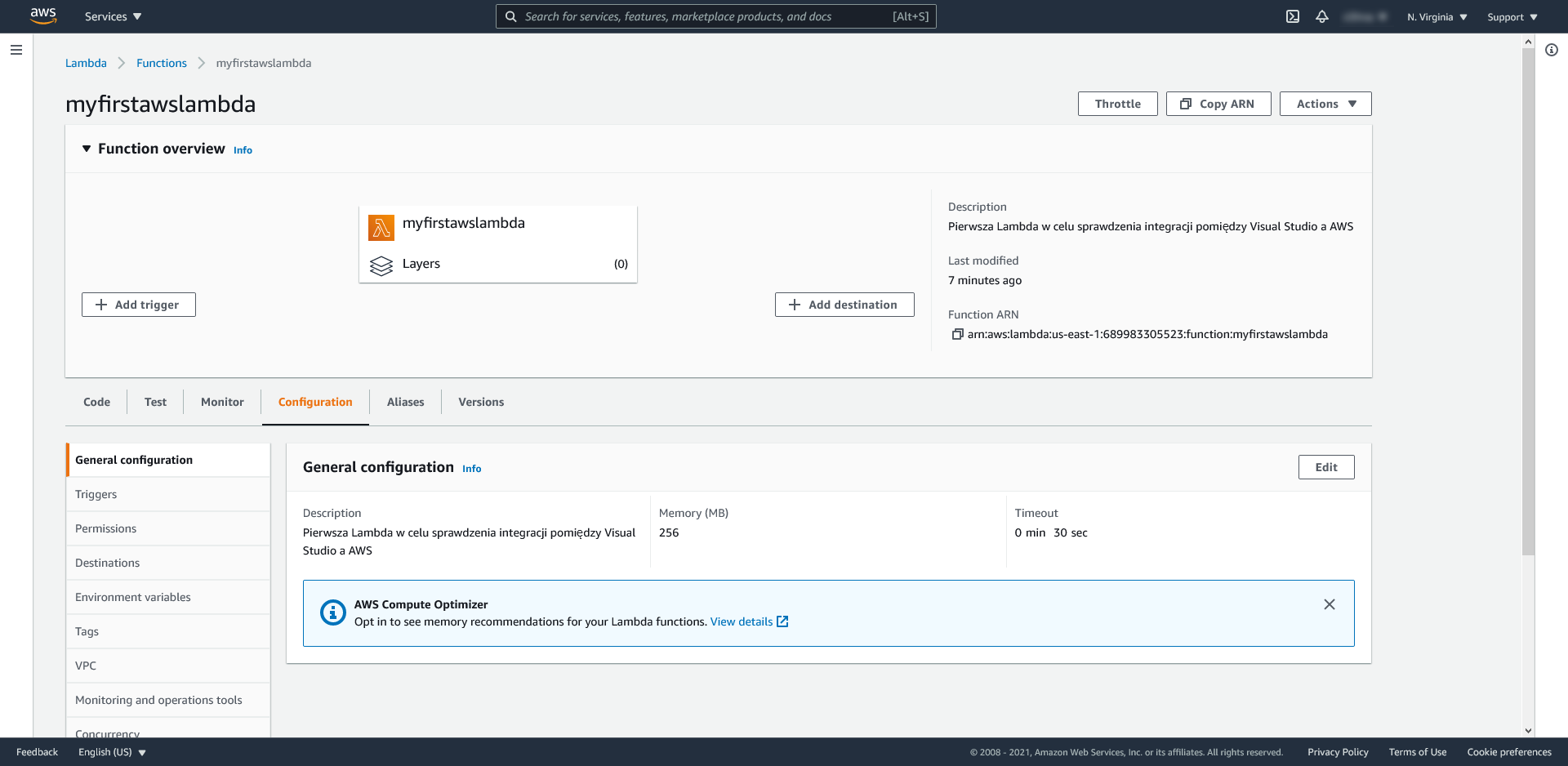Open the blurred account name menu

tap(1365, 16)
